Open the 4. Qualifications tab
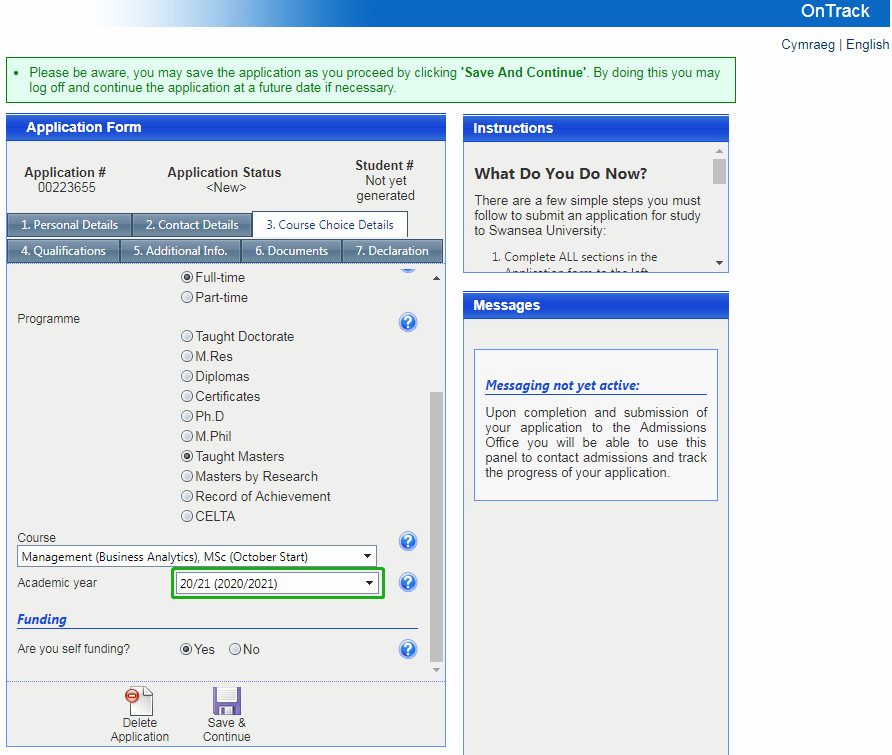This screenshot has height=755, width=892. (63, 251)
